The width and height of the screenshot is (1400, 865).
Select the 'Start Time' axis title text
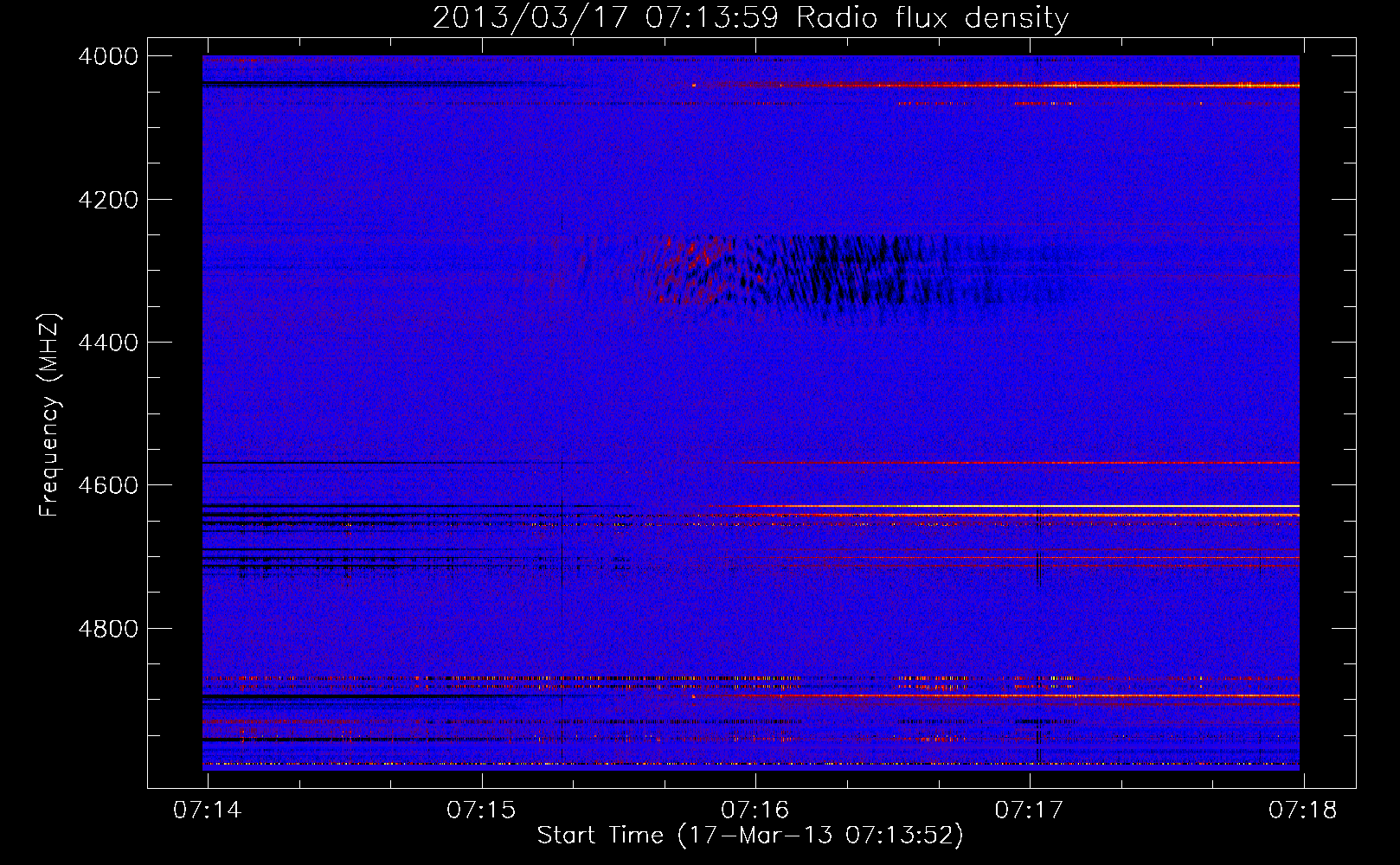point(600,836)
